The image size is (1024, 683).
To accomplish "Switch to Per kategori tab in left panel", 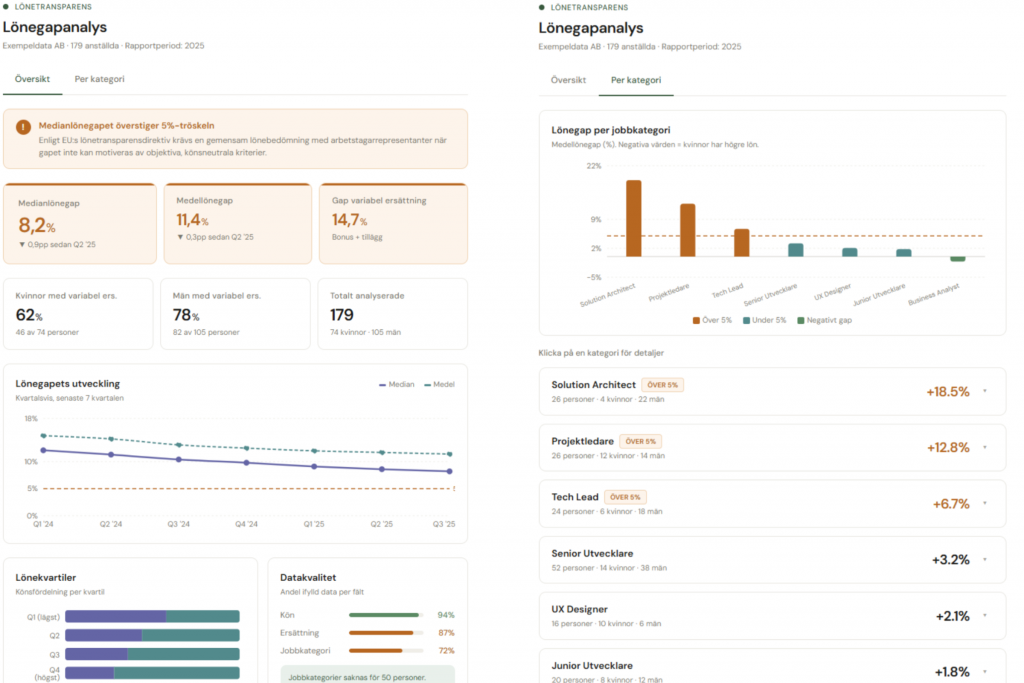I will pyautogui.click(x=99, y=79).
